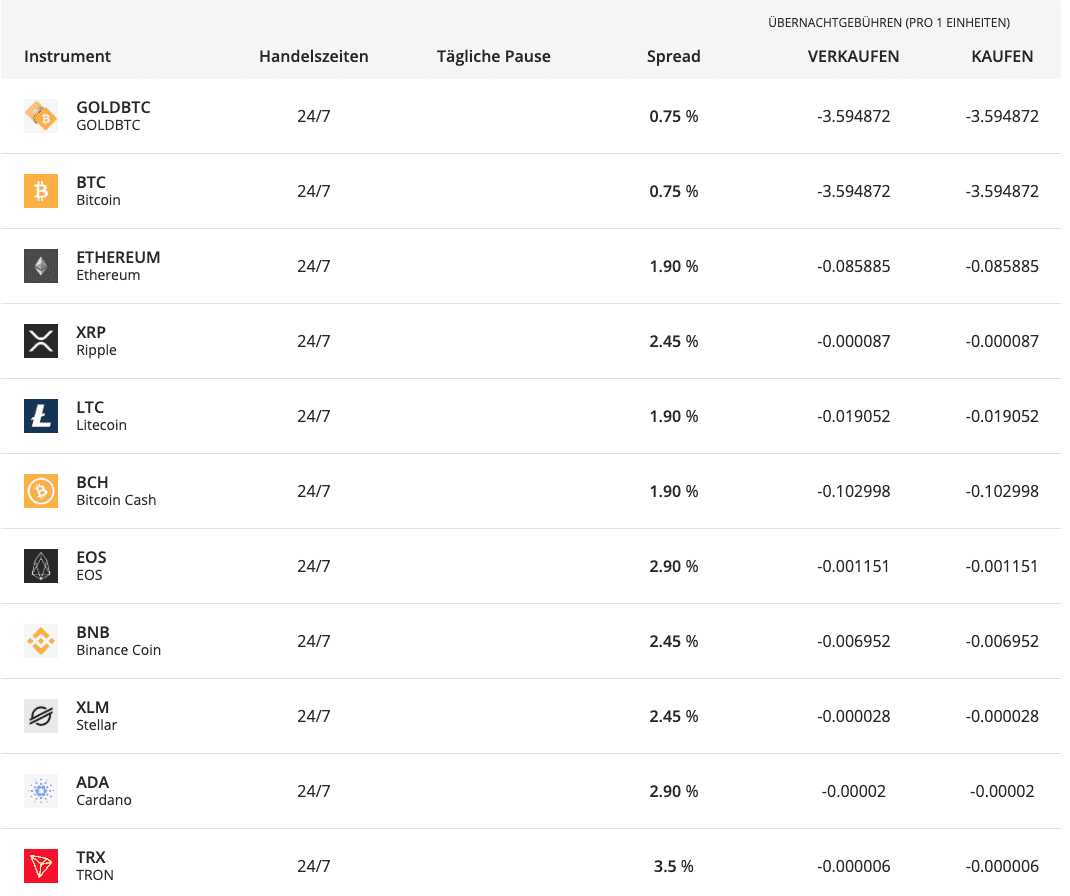Viewport: 1070px width, 896px height.
Task: Click the red TRON icon
Action: pos(41,867)
